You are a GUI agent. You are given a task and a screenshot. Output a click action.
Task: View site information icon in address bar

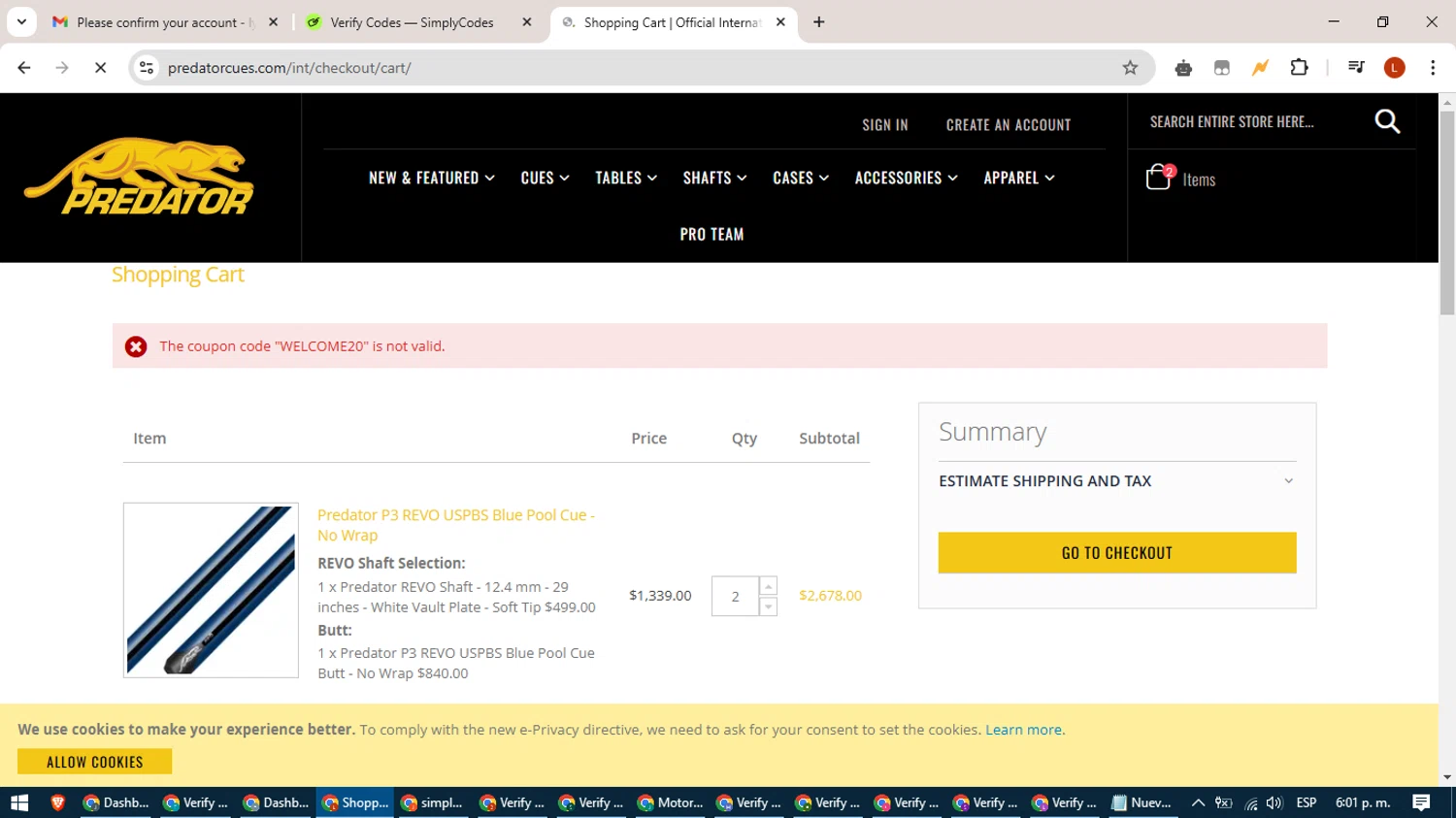coord(147,68)
